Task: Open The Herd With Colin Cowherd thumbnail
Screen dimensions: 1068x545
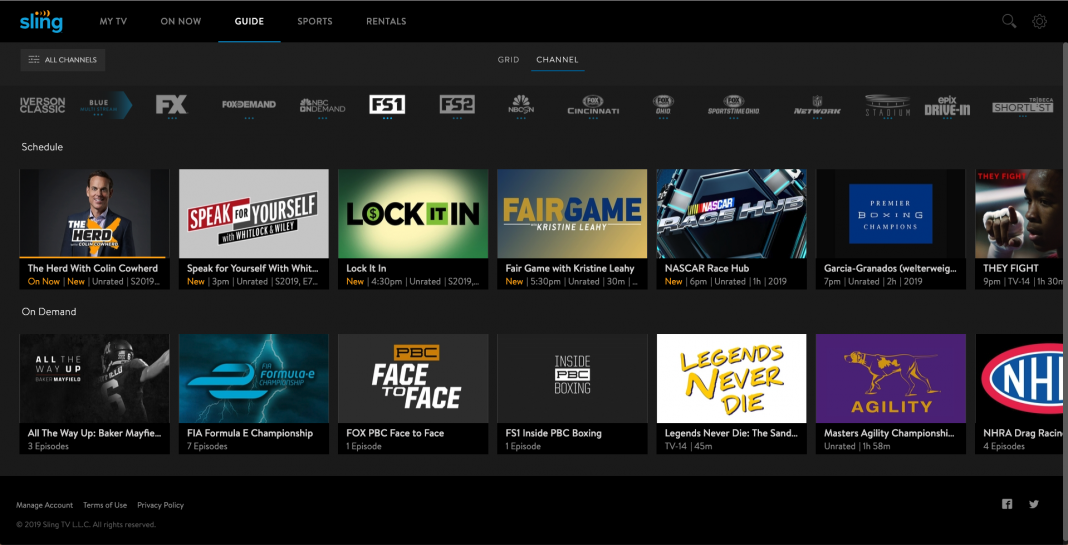Action: (x=94, y=213)
